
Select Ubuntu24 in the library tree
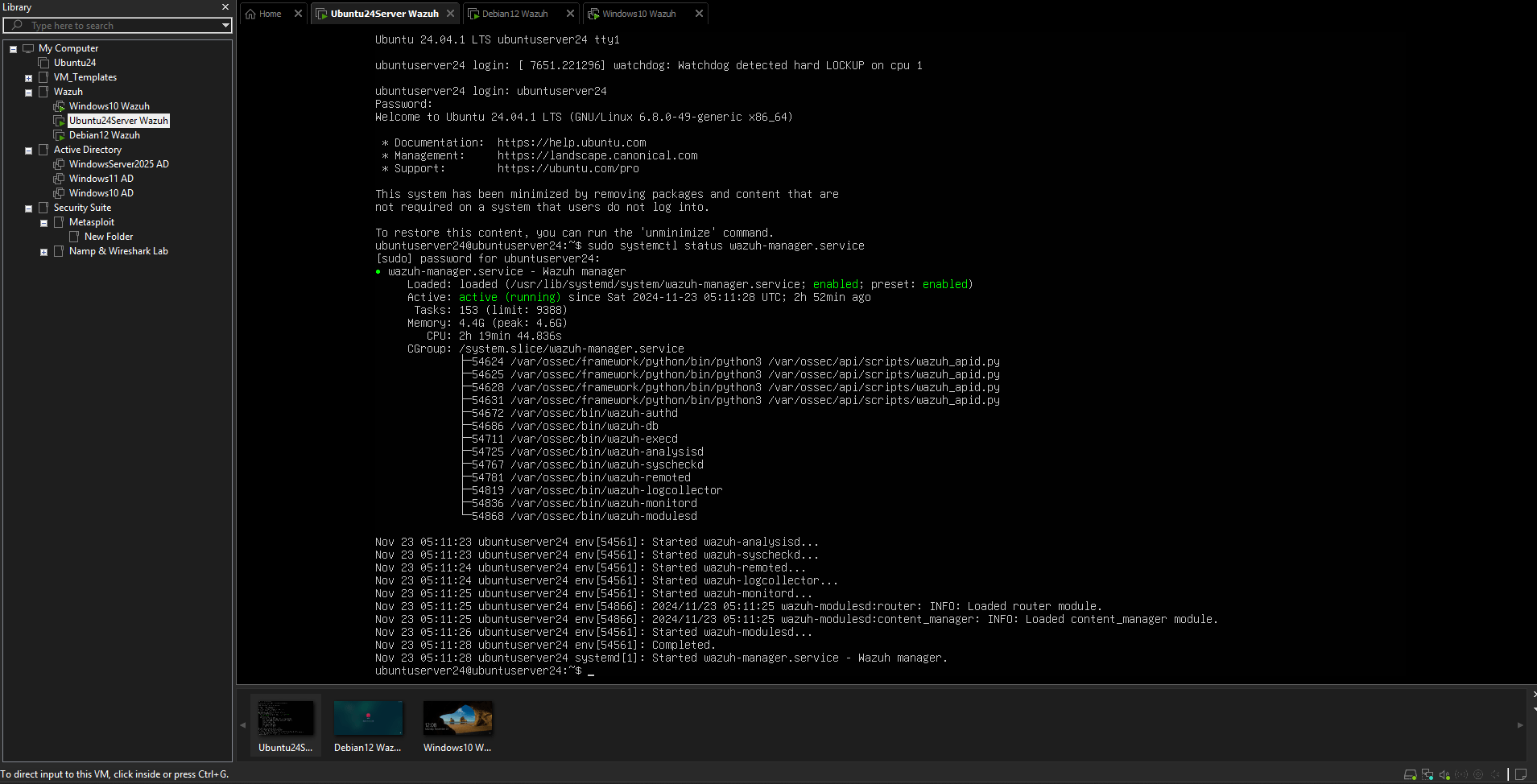75,63
